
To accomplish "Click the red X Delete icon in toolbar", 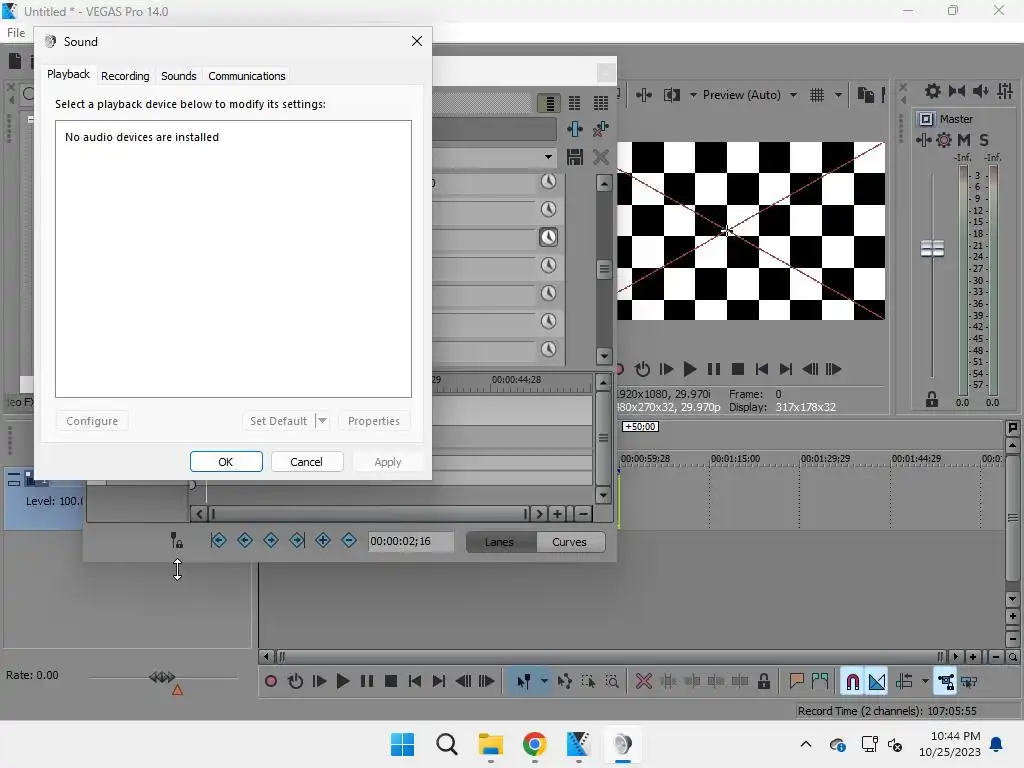I will (643, 682).
